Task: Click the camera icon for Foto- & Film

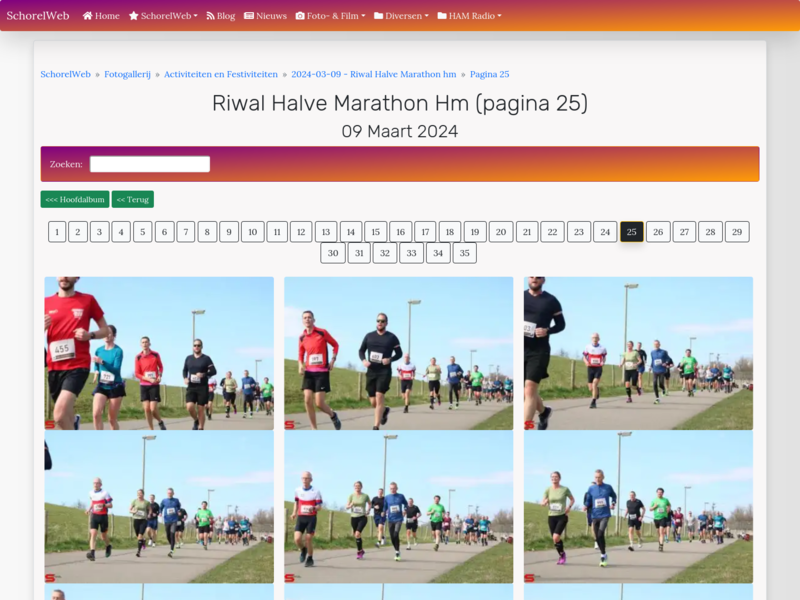Action: point(300,16)
